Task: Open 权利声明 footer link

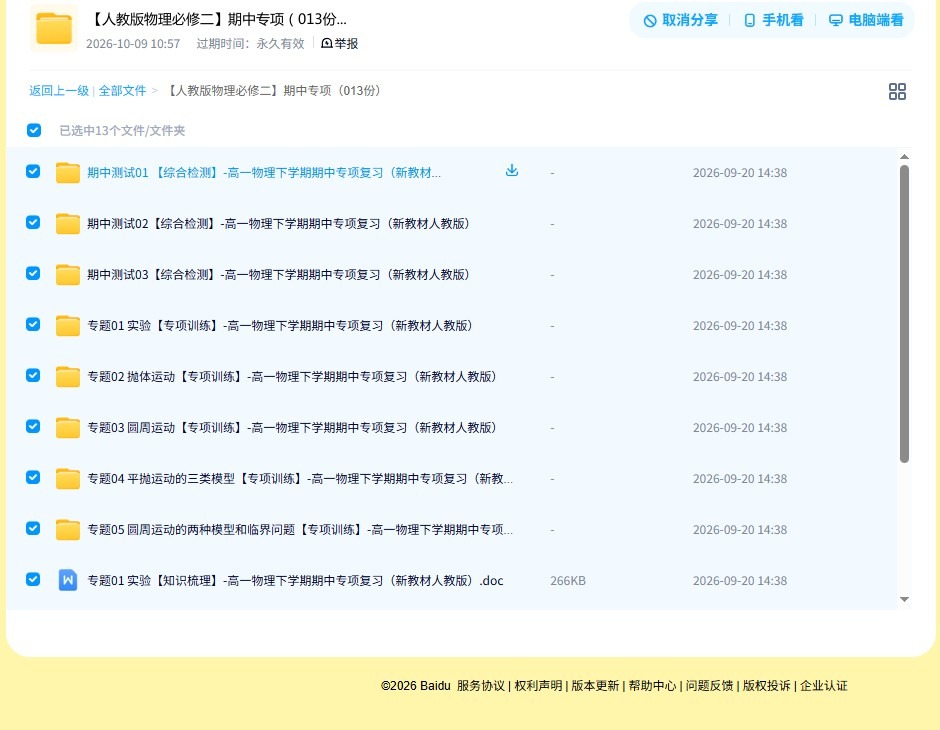Action: [538, 686]
